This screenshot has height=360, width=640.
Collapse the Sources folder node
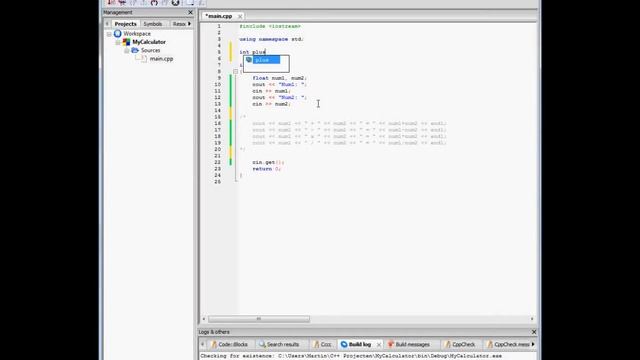(x=127, y=51)
